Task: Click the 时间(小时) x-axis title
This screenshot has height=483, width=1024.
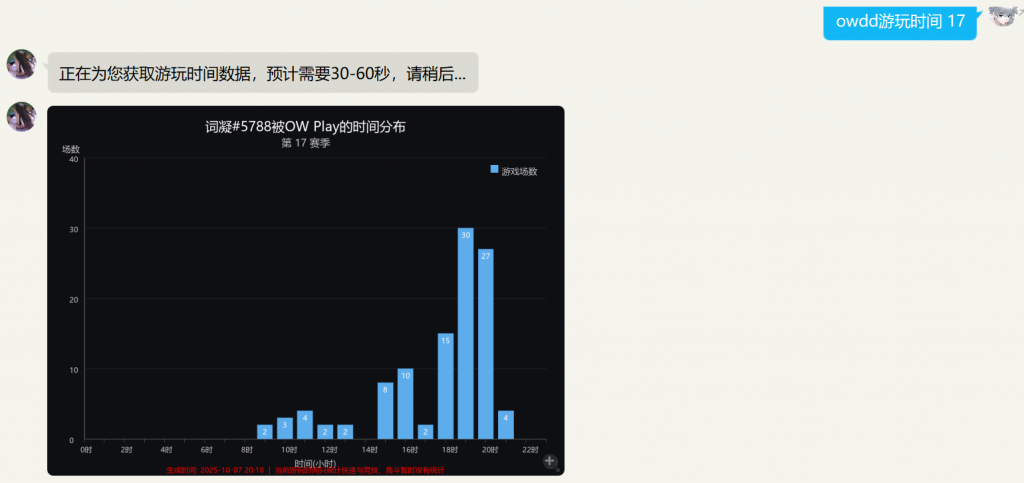Action: pos(315,462)
